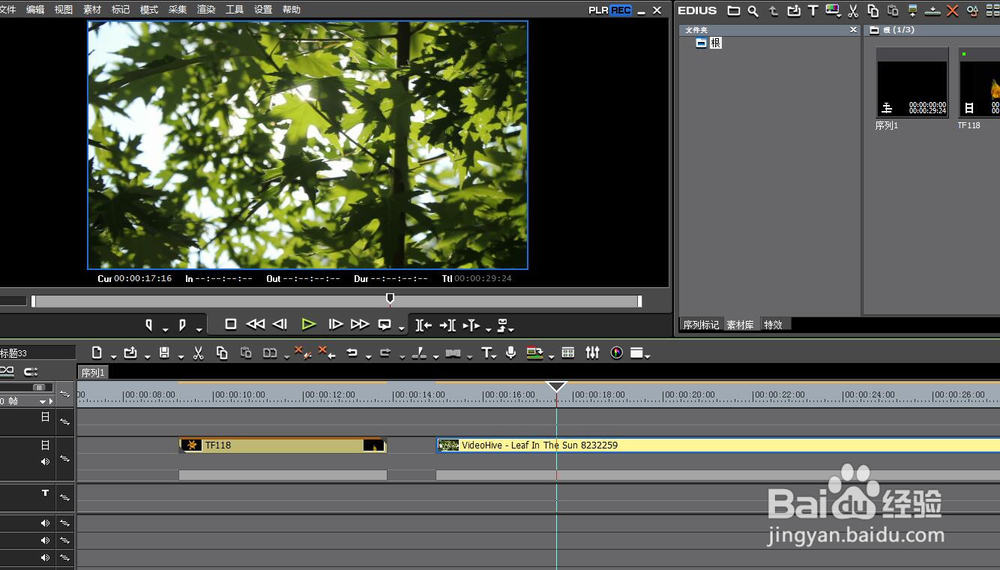Step back one frame in the player
The height and width of the screenshot is (570, 1000).
pyautogui.click(x=280, y=325)
